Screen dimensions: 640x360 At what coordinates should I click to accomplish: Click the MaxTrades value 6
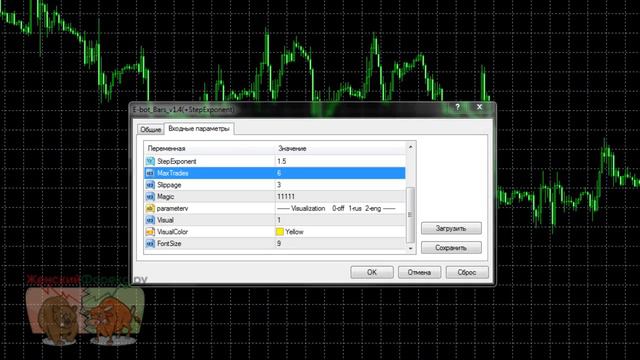(279, 173)
